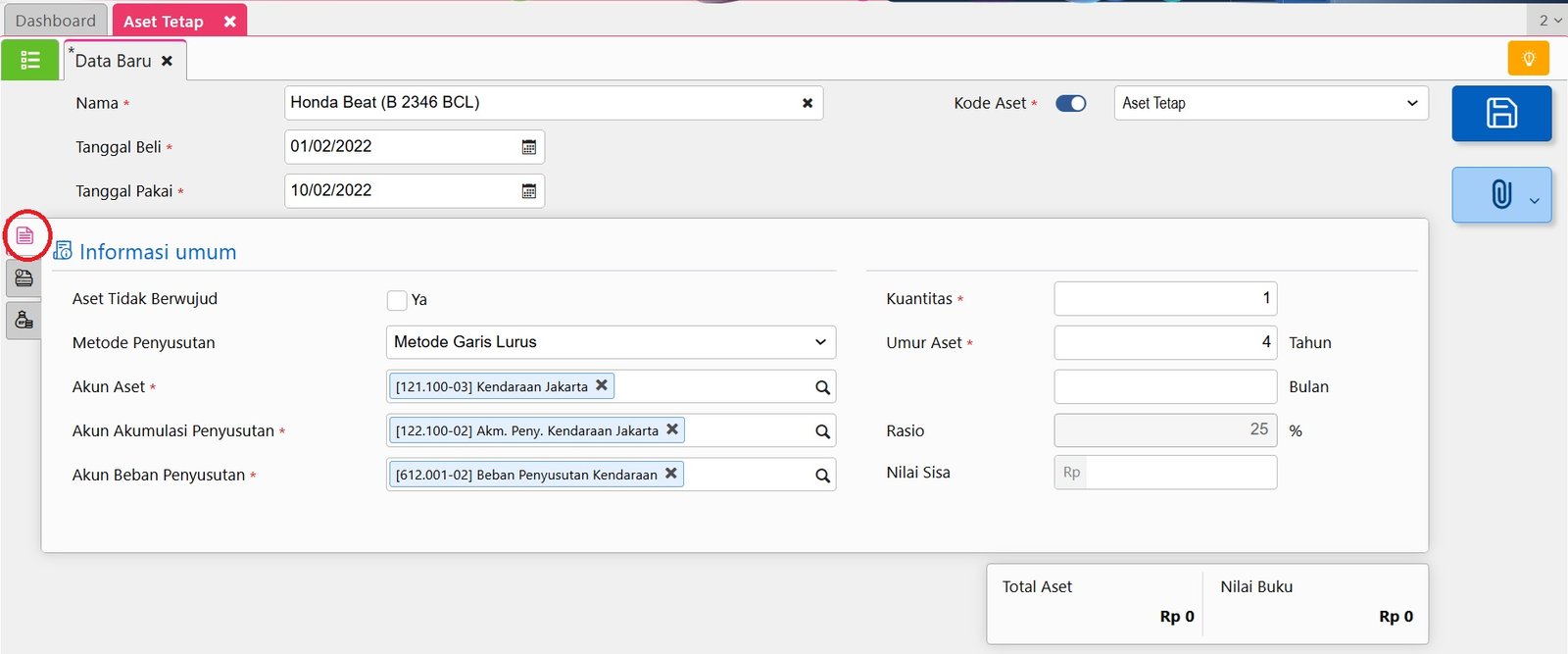Image resolution: width=1568 pixels, height=654 pixels.
Task: Switch to the Dashboard tab
Action: pyautogui.click(x=56, y=21)
